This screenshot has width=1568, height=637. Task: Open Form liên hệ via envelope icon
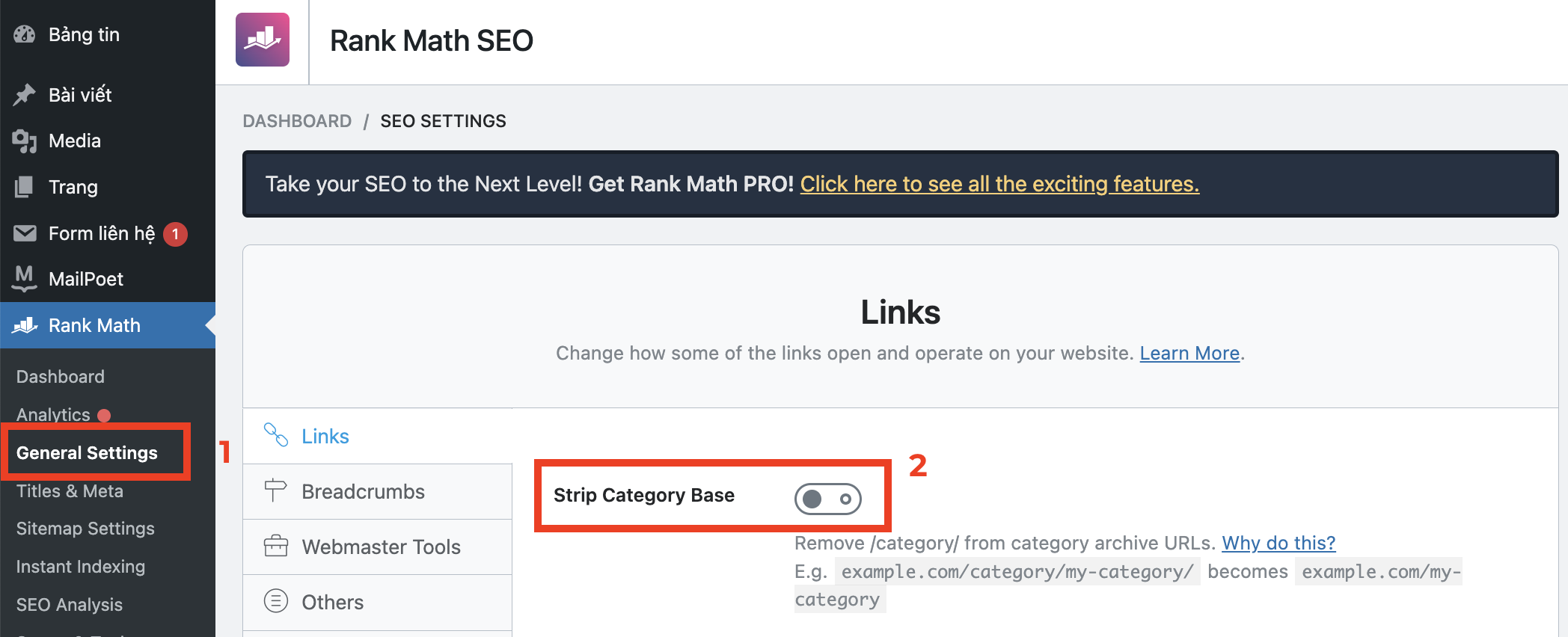point(25,233)
